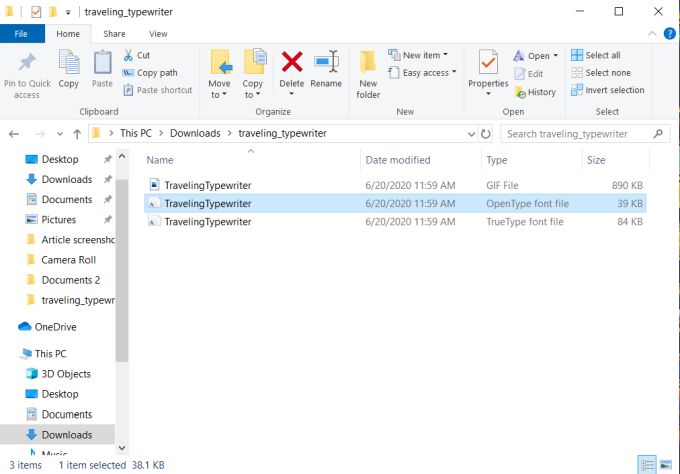Viewport: 680px width, 474px height.
Task: Switch to large icons view layout
Action: coord(666,465)
